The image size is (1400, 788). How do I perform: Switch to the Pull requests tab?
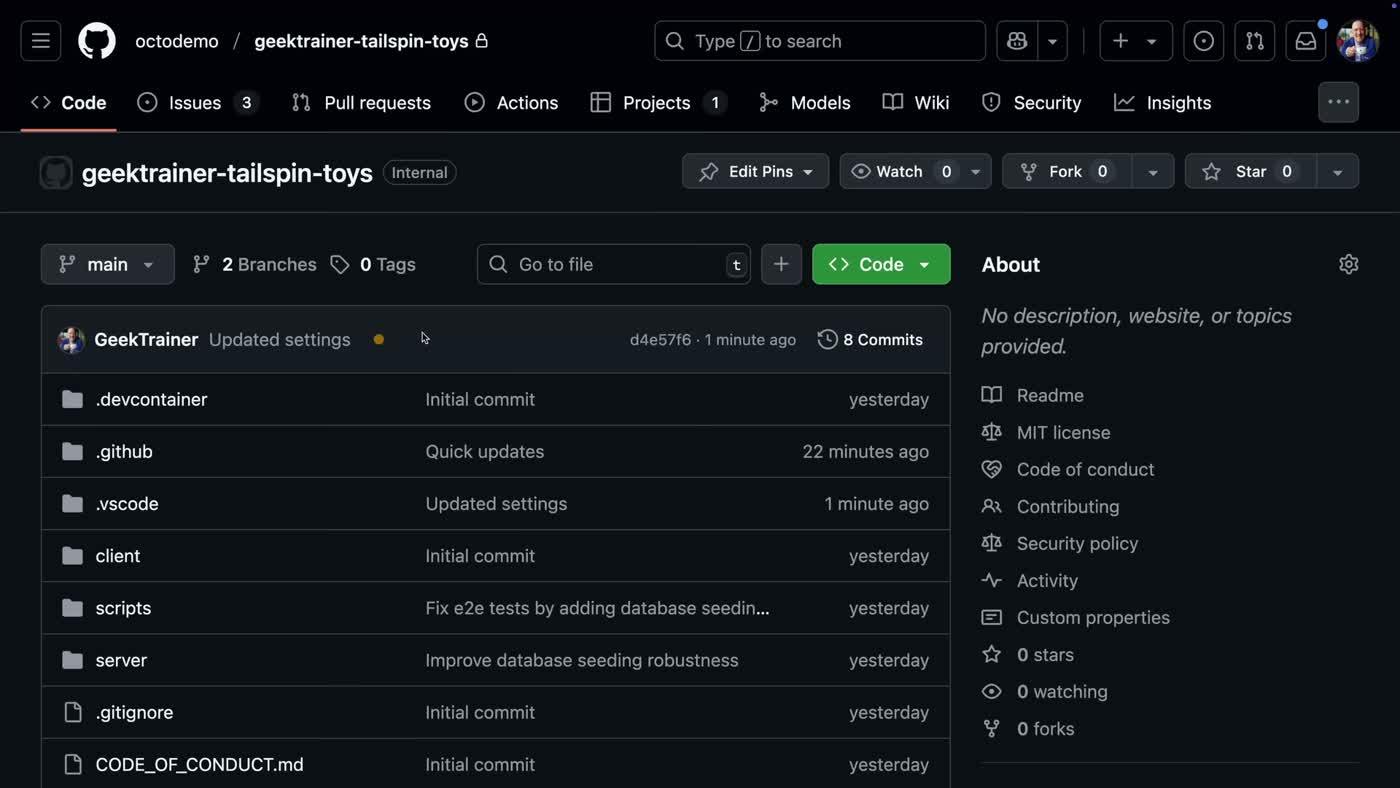361,102
